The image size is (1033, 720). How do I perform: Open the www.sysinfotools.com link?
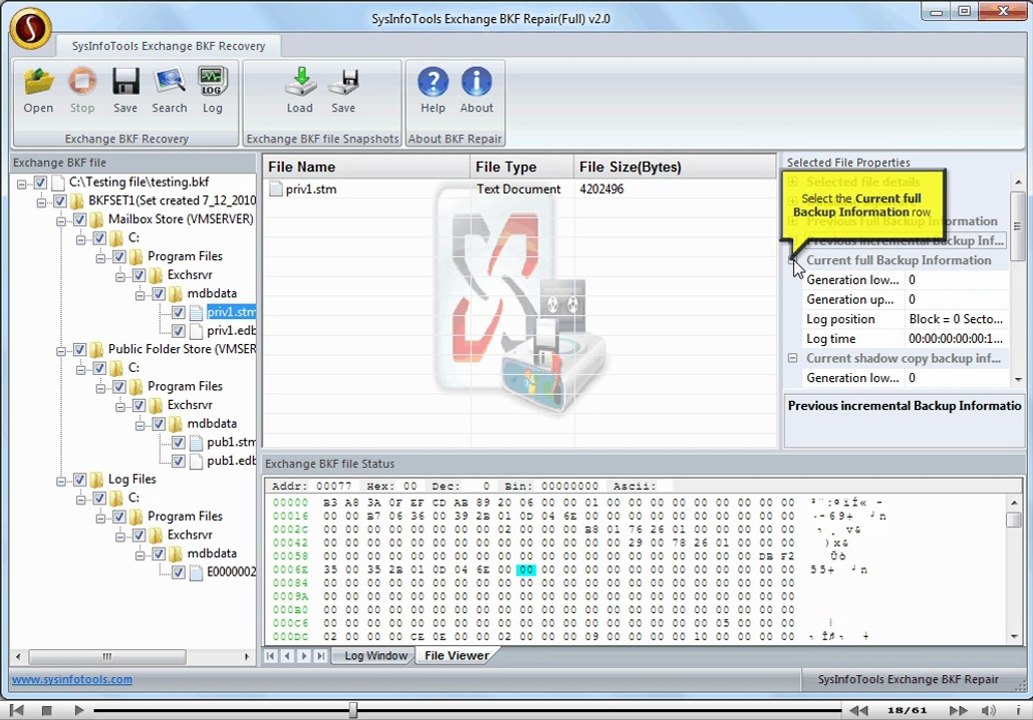pyautogui.click(x=72, y=679)
